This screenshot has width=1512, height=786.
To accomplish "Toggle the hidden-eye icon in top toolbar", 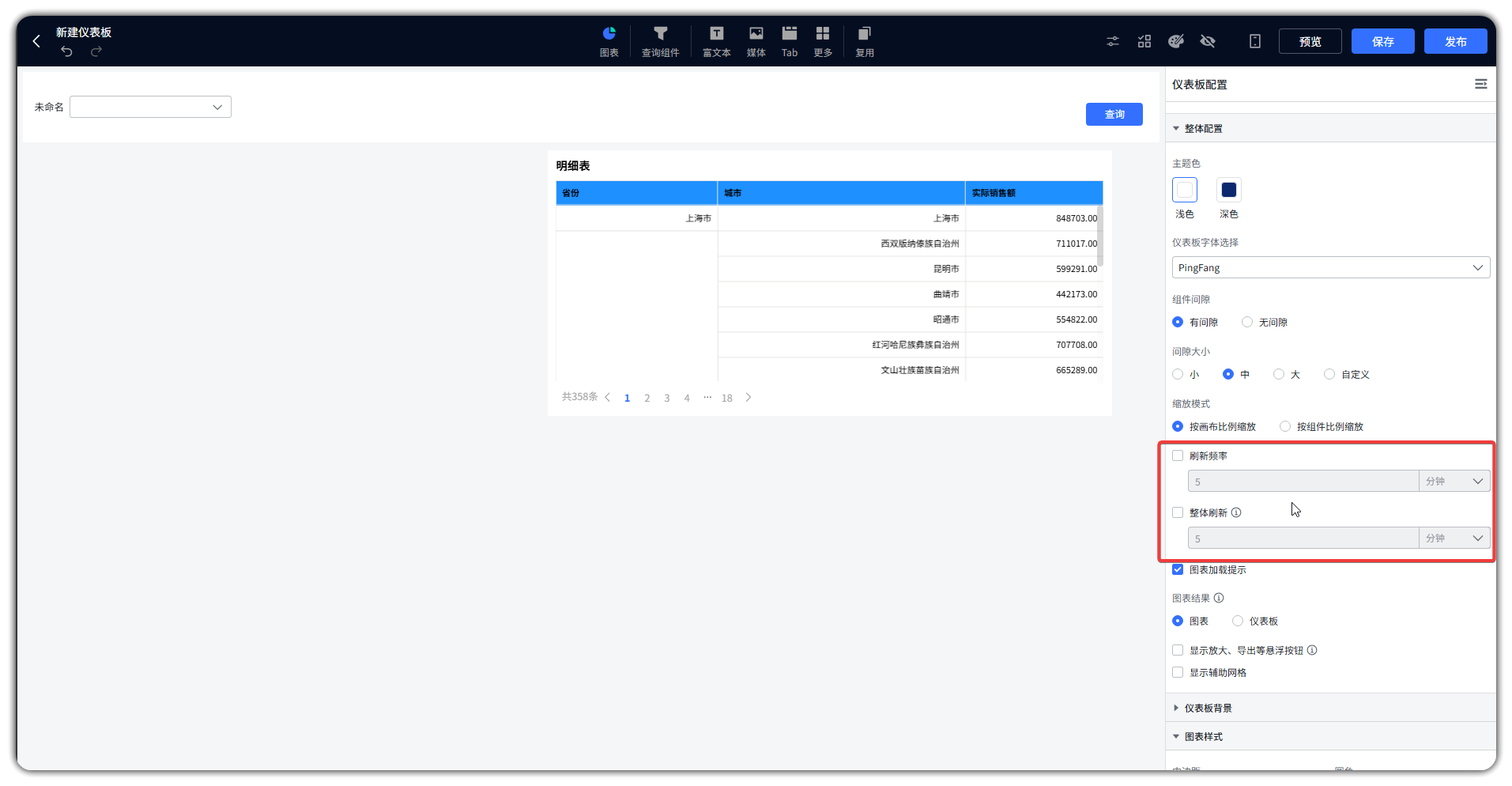I will (1207, 41).
